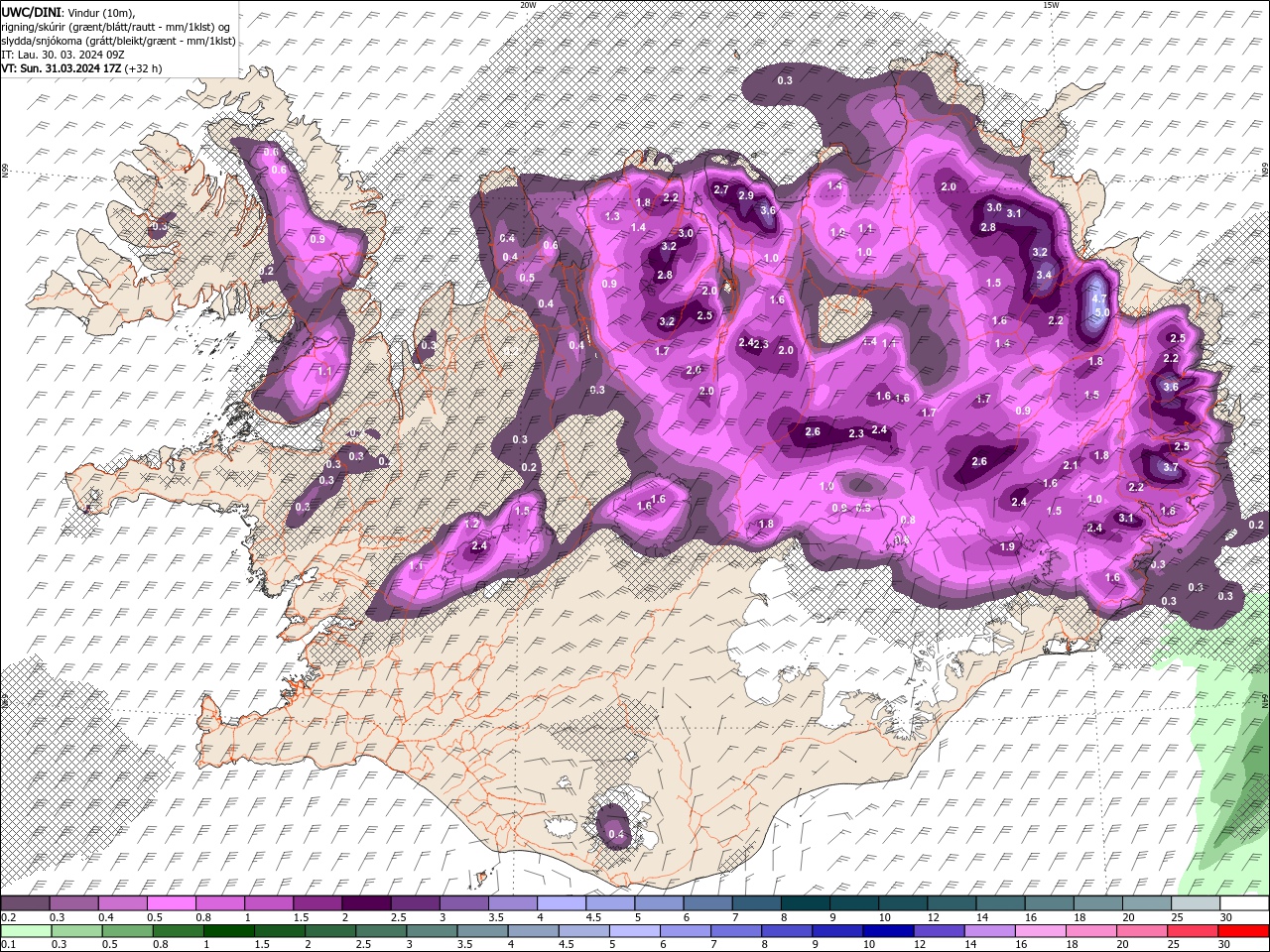Image resolution: width=1270 pixels, height=952 pixels.
Task: Click the pastel pink 16–18 rain legend swatch
Action: coord(1043,931)
